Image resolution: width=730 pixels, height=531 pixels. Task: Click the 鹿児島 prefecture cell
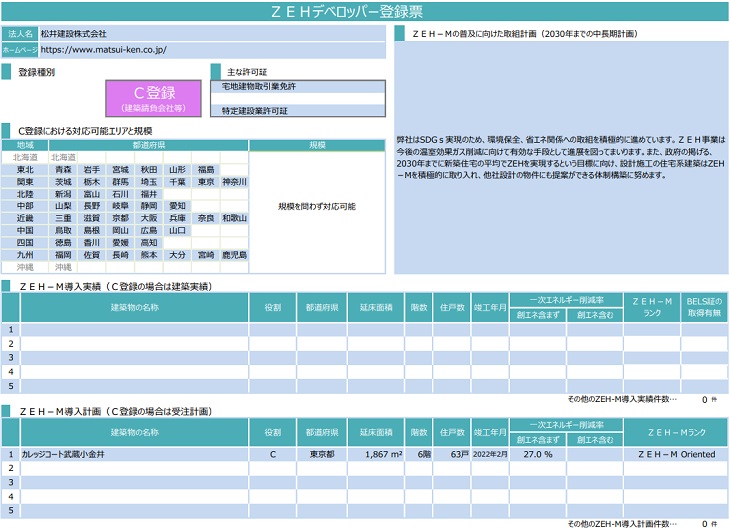click(x=234, y=255)
